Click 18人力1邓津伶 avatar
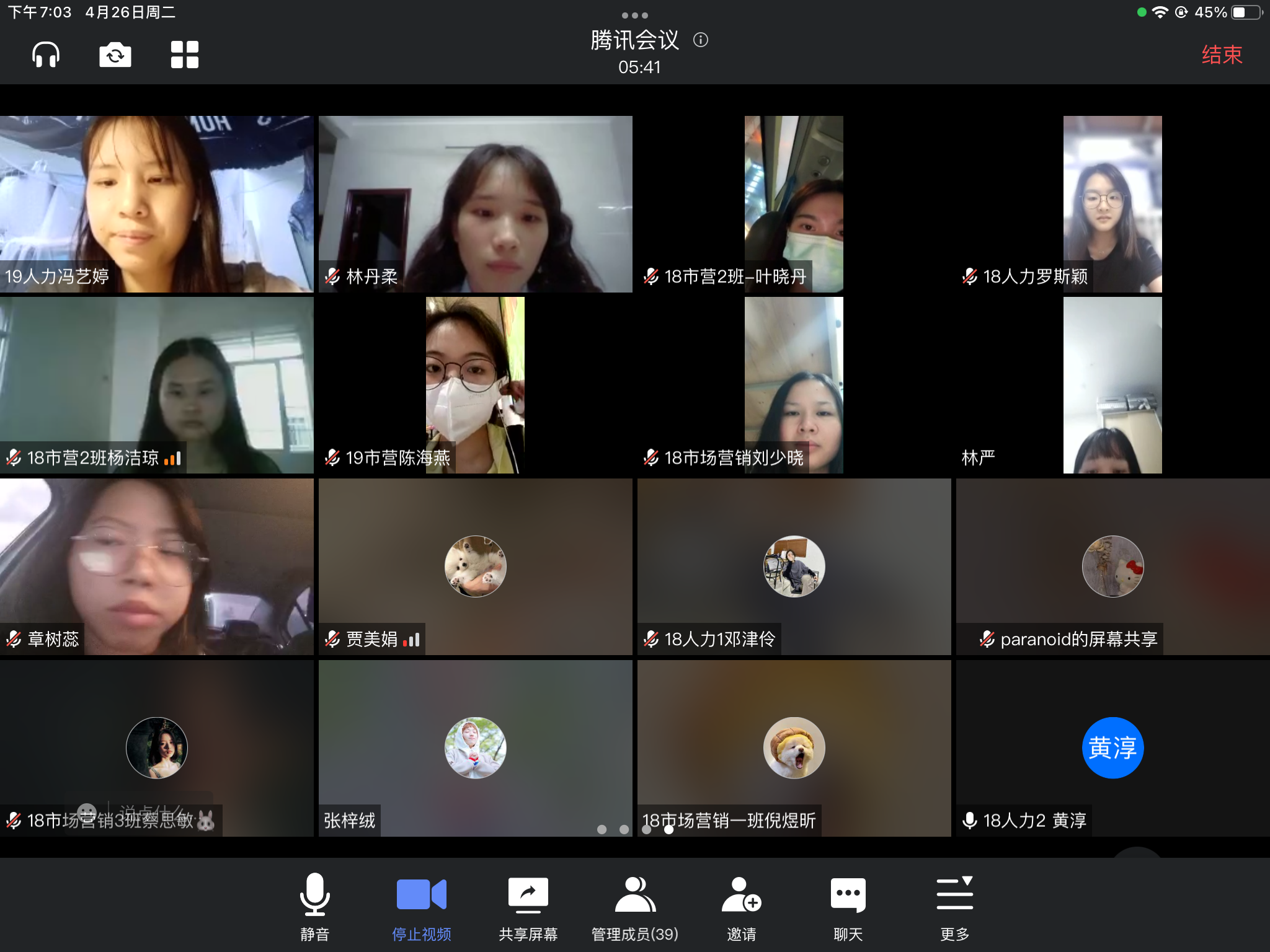The width and height of the screenshot is (1270, 952). coord(794,566)
